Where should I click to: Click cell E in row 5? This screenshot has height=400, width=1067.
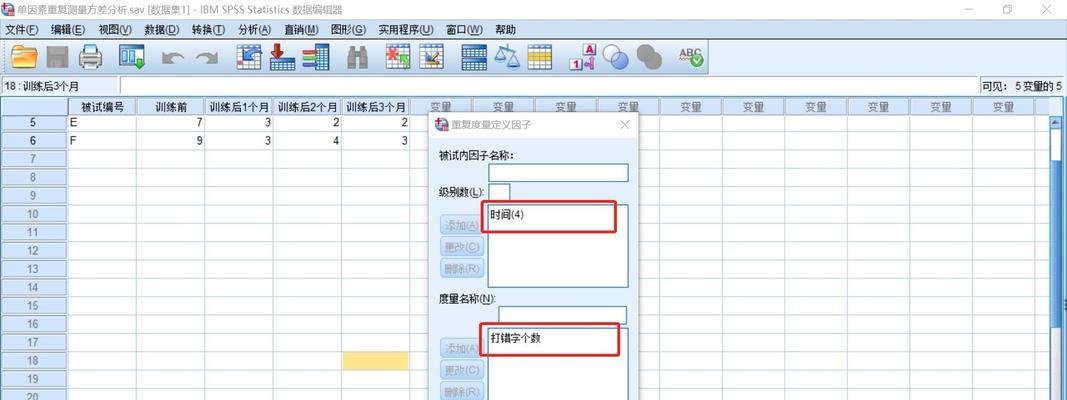pyautogui.click(x=102, y=122)
